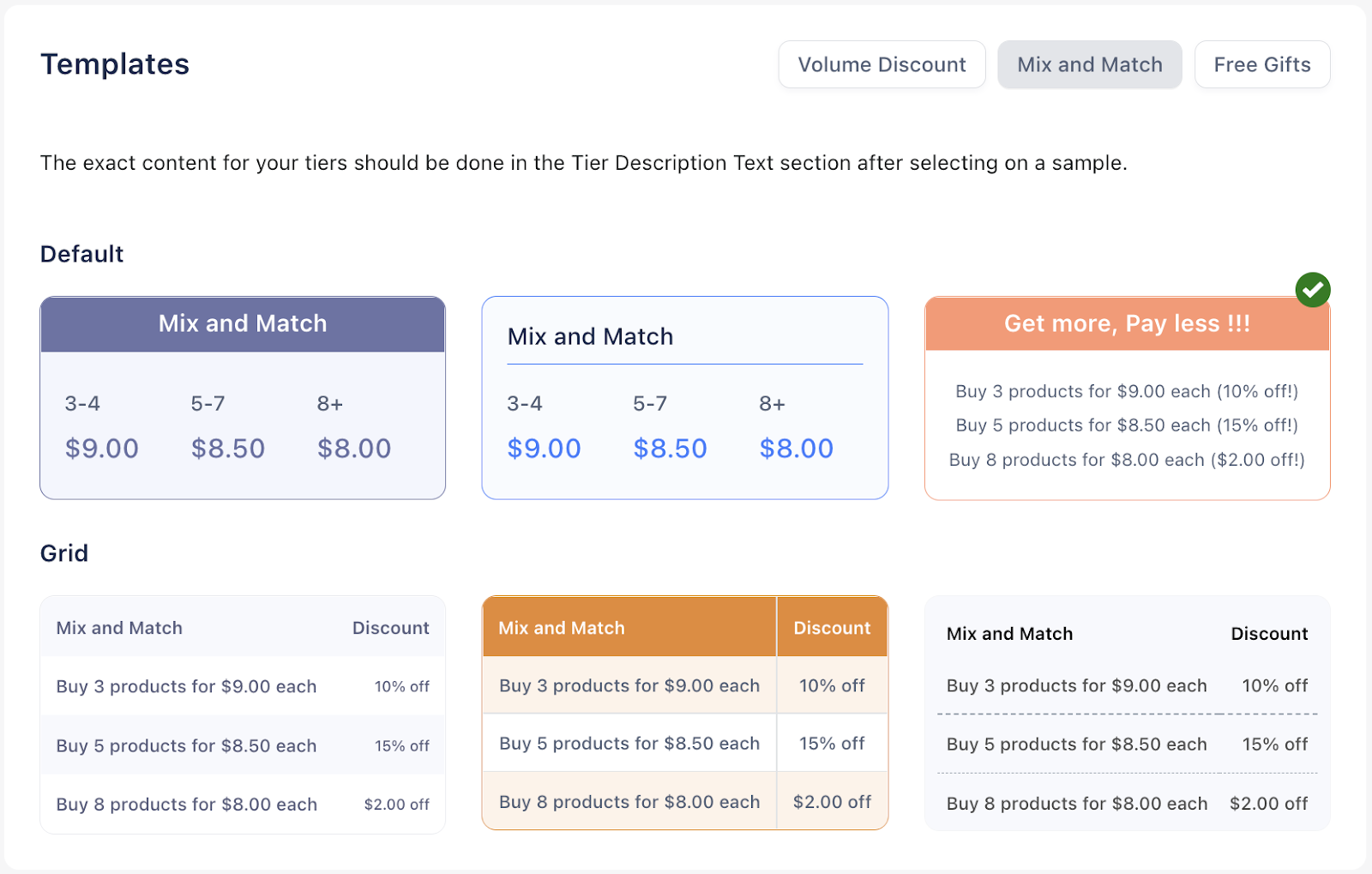This screenshot has height=874, width=1372.
Task: Choose the orange grid template's Mix and Match header
Action: (x=562, y=628)
